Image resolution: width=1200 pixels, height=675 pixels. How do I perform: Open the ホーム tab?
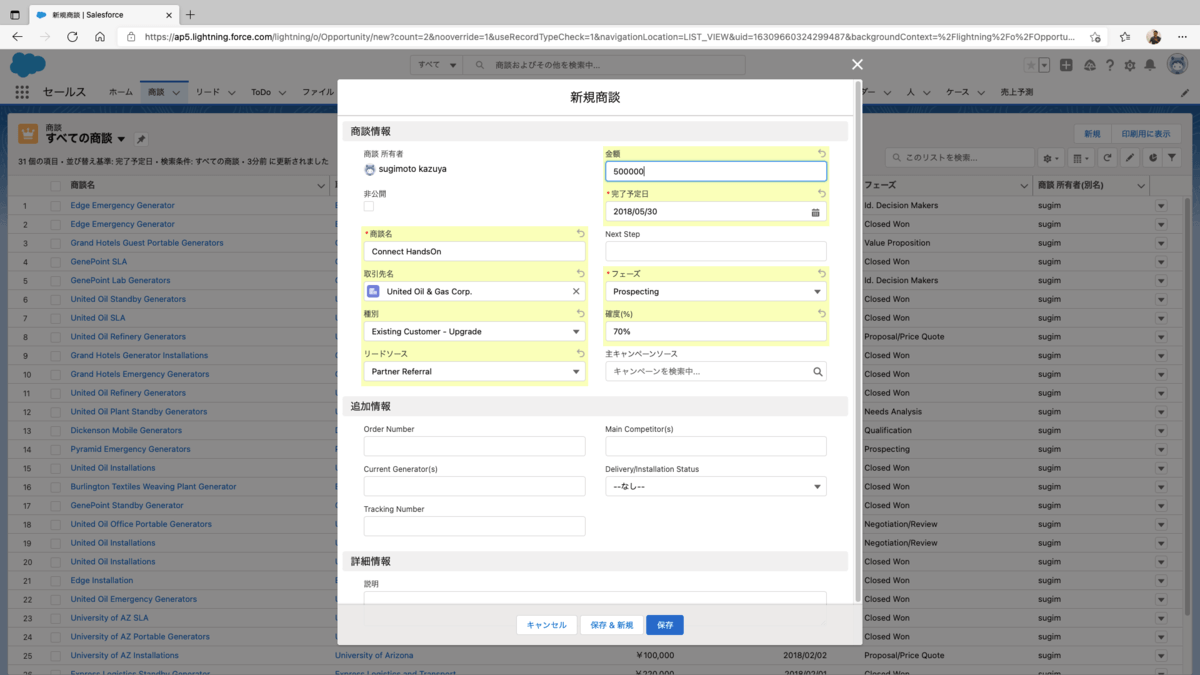click(x=120, y=92)
